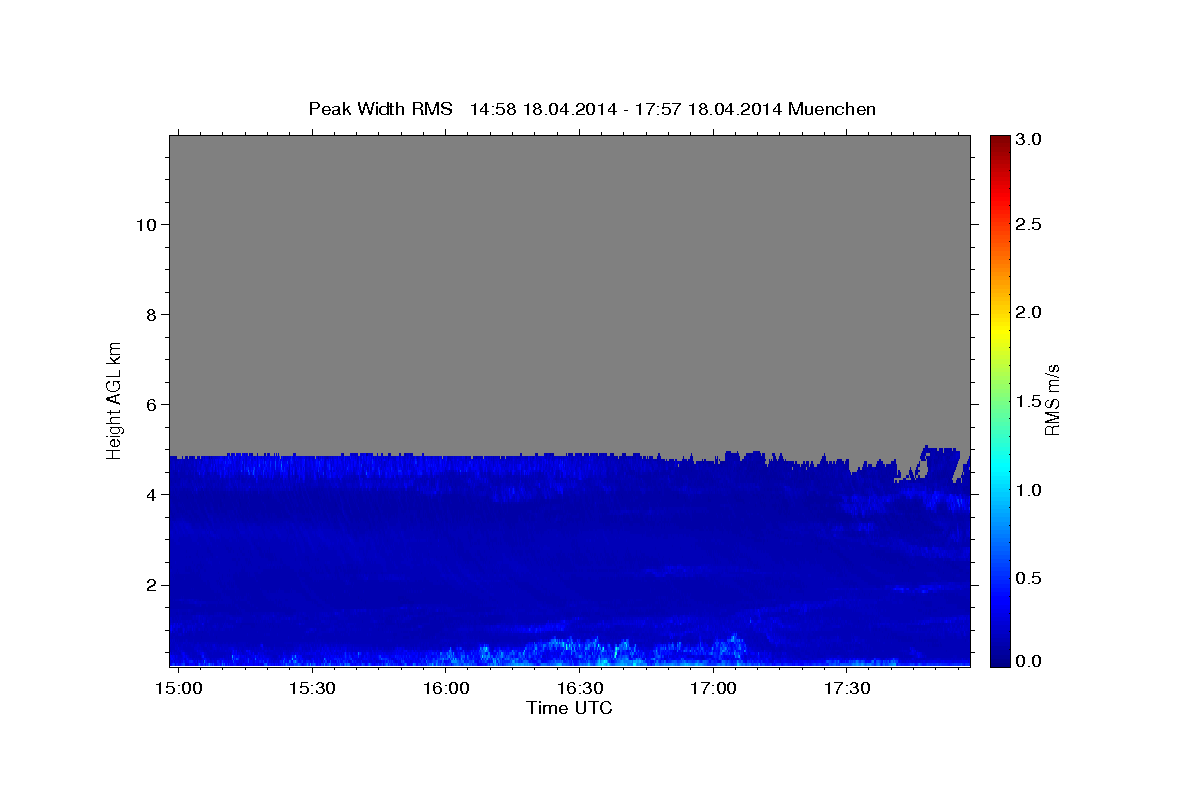Click the colorbar value 1.0

1029,490
